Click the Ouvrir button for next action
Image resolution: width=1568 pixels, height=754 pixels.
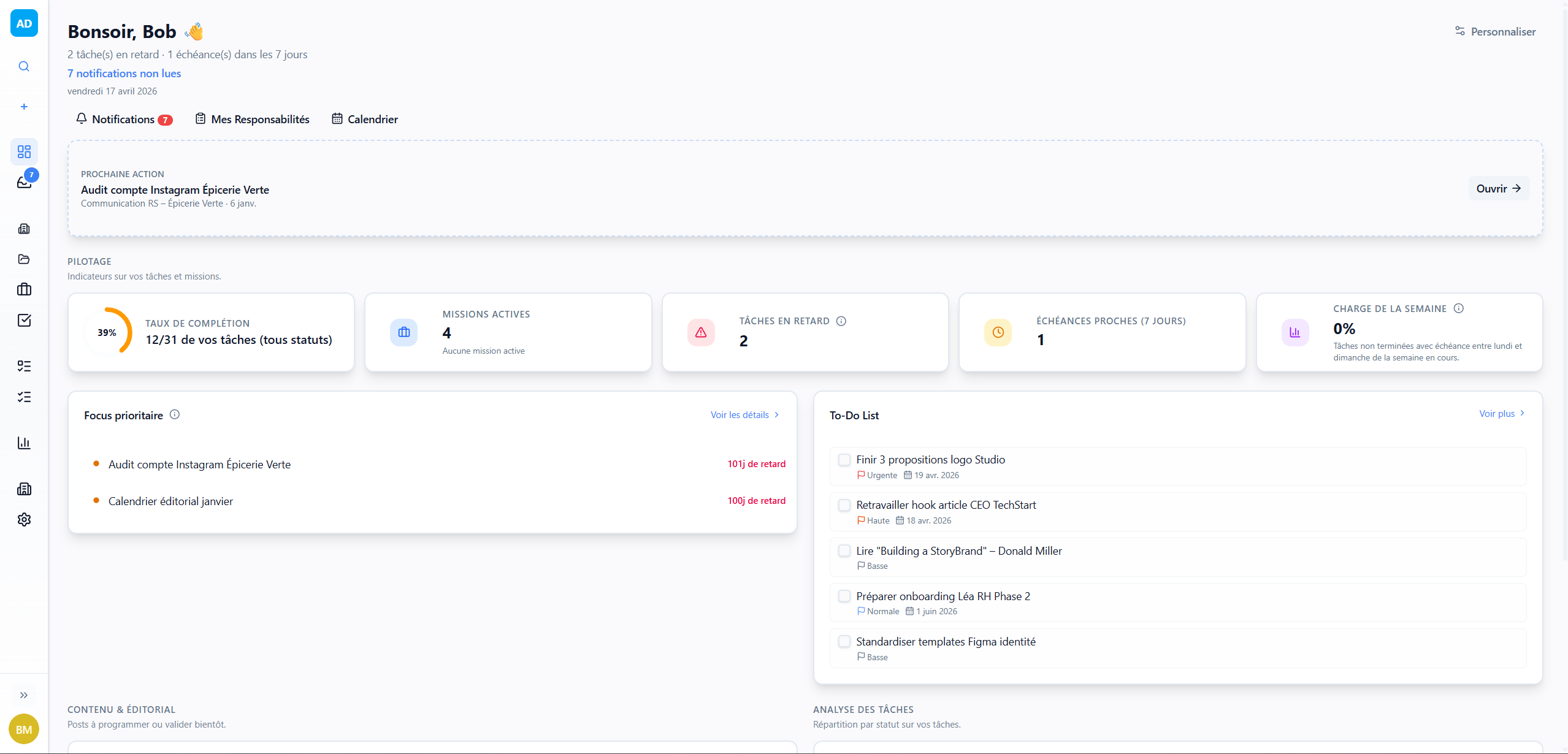tap(1499, 188)
